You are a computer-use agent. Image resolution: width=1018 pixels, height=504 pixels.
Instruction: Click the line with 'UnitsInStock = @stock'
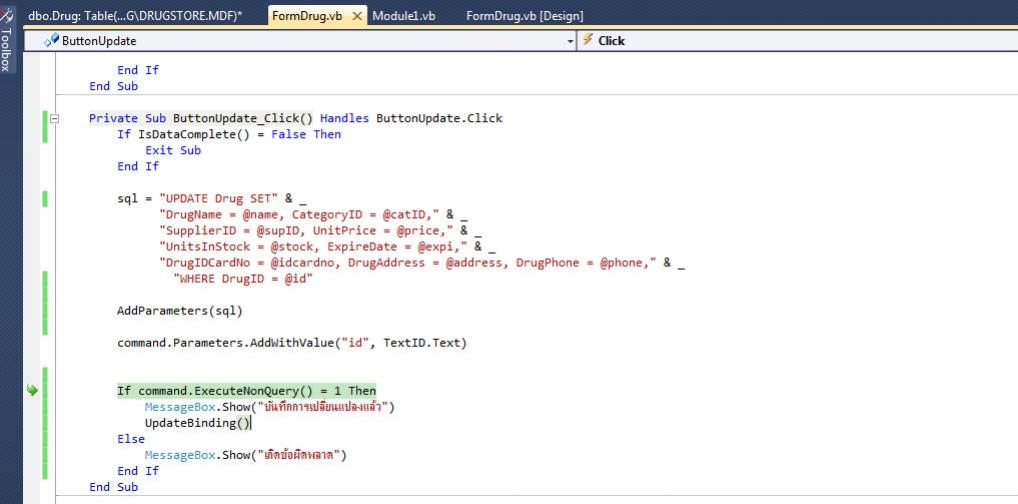pos(327,247)
